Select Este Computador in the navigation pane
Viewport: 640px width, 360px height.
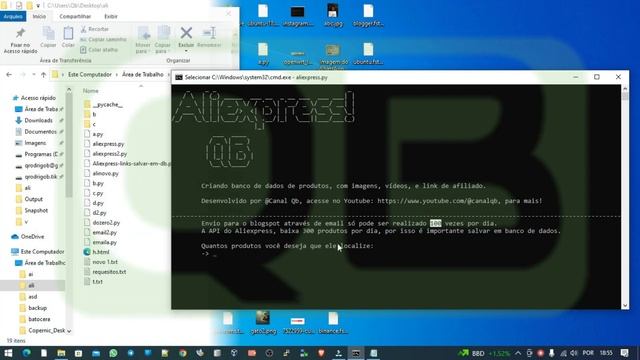tap(42, 252)
